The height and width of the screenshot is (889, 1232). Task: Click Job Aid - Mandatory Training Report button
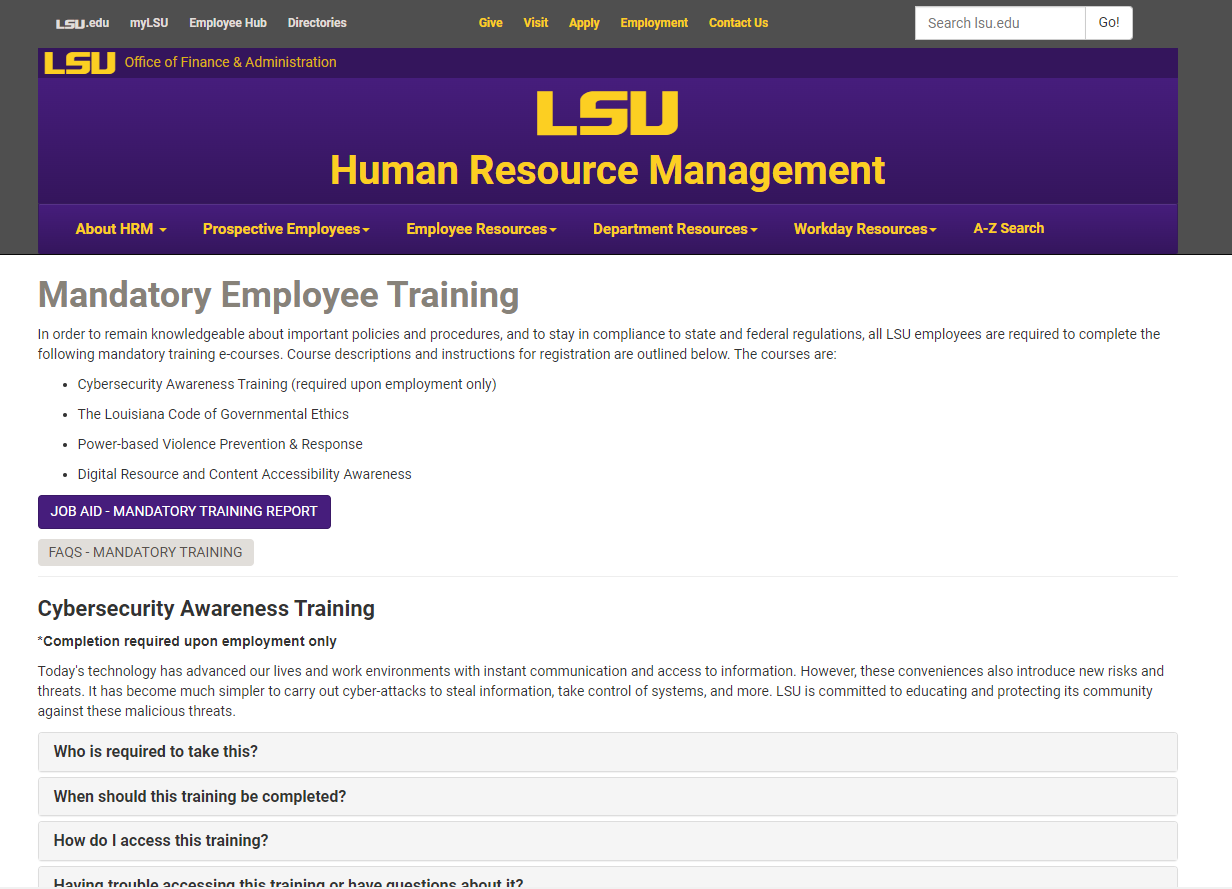(x=184, y=511)
